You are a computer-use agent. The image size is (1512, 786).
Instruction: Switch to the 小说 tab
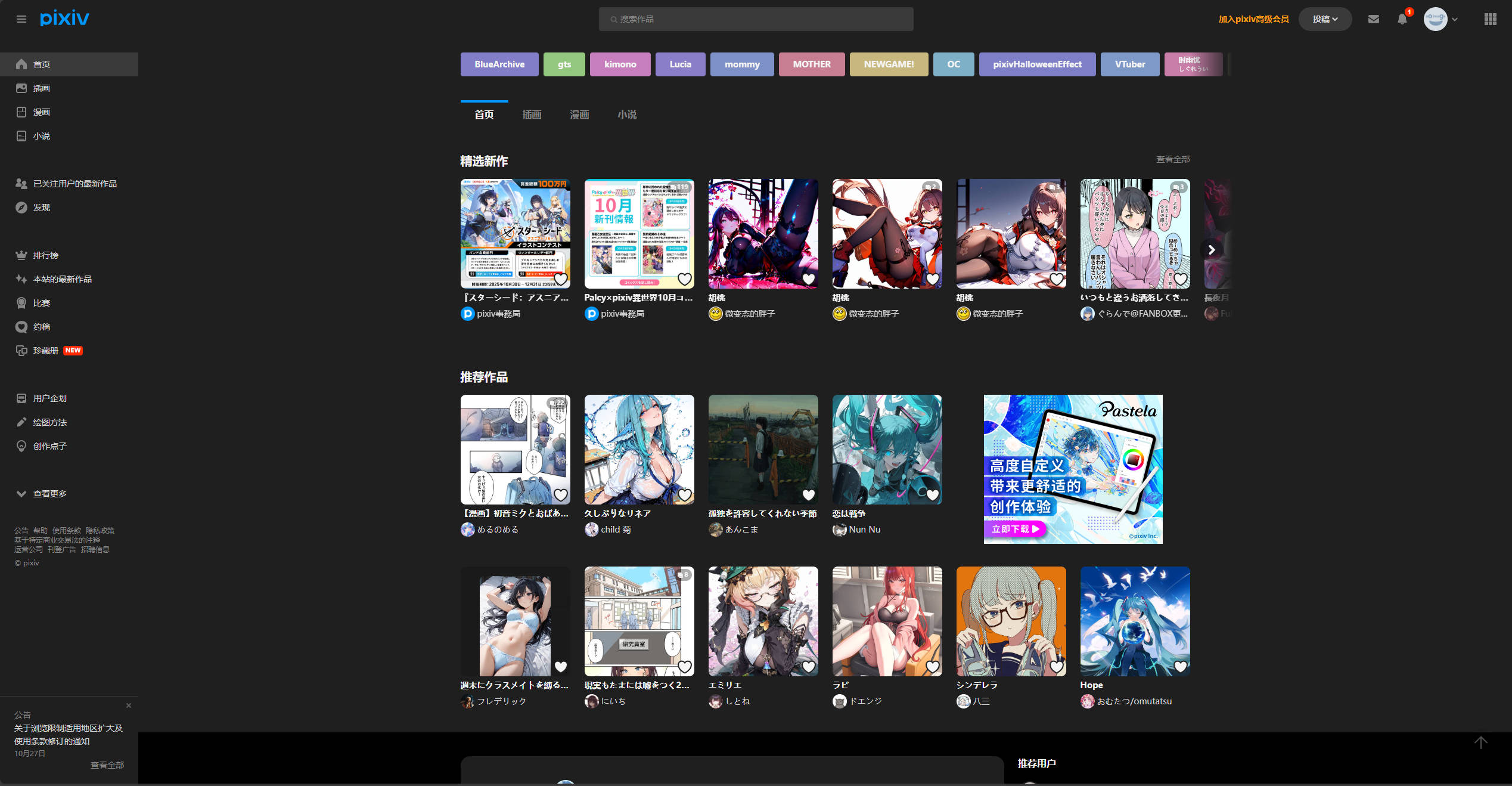[626, 115]
